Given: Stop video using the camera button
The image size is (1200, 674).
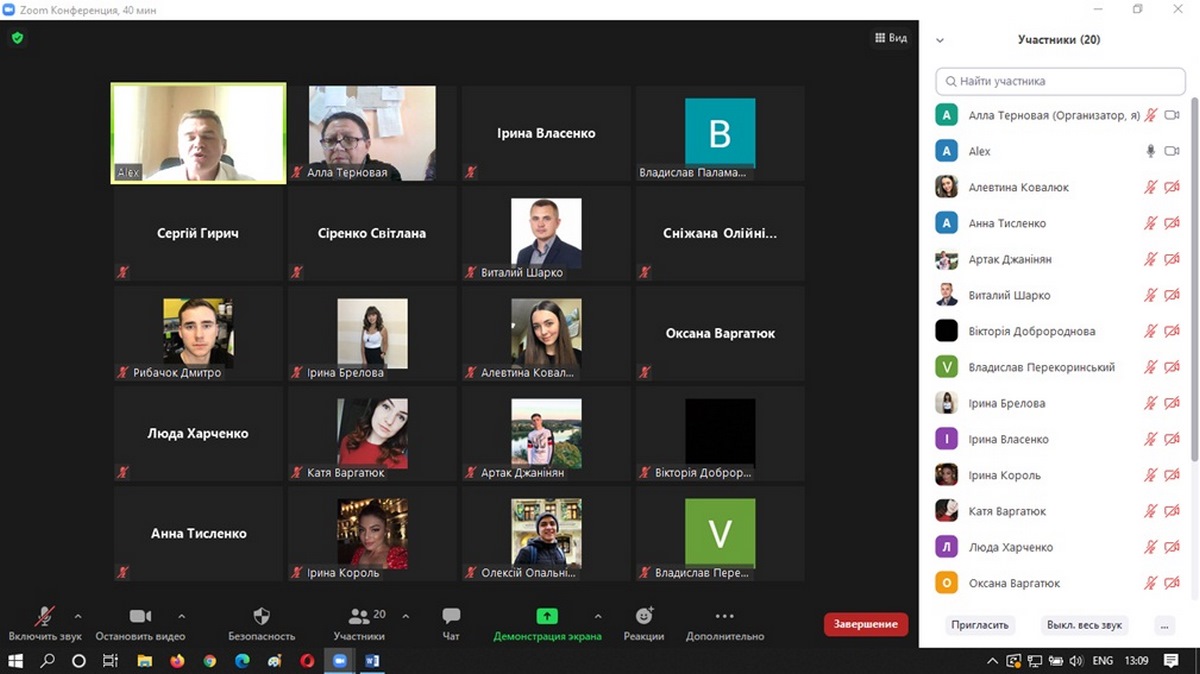Looking at the screenshot, I should (140, 616).
